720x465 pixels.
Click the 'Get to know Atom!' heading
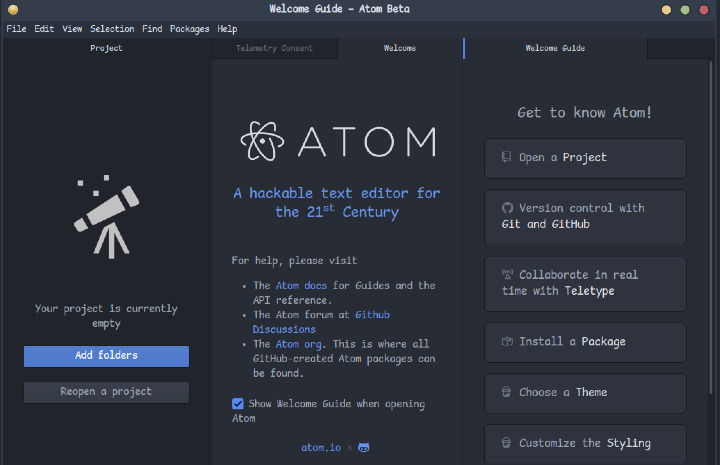[584, 112]
